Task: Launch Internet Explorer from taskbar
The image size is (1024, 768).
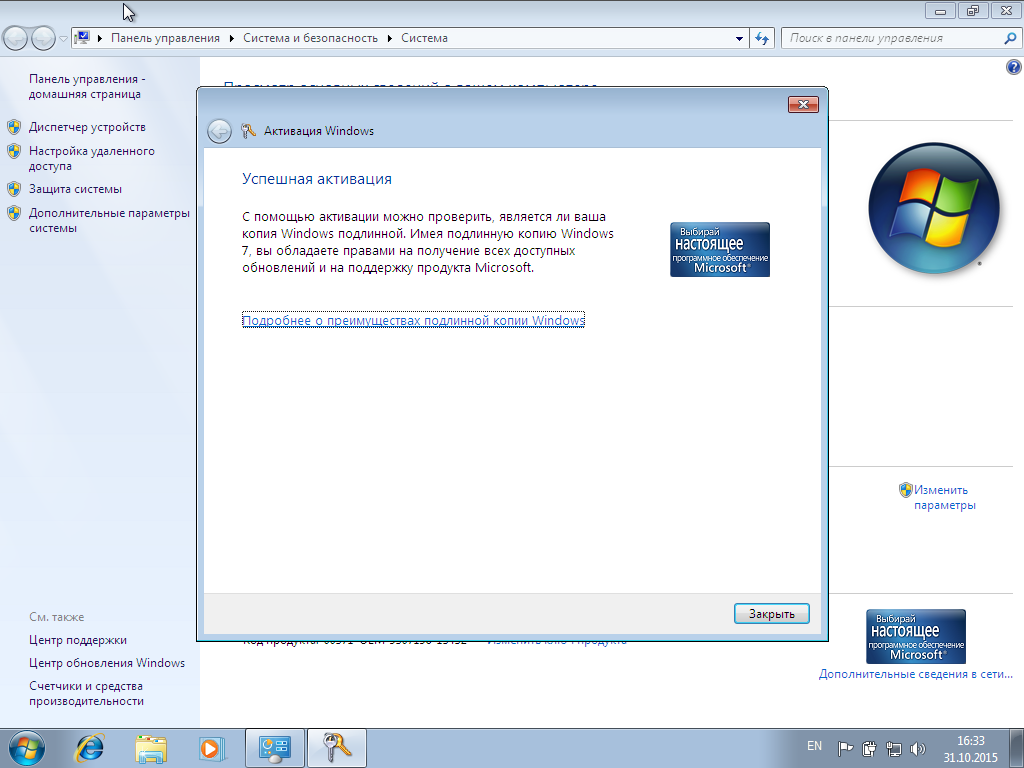Action: click(x=89, y=748)
